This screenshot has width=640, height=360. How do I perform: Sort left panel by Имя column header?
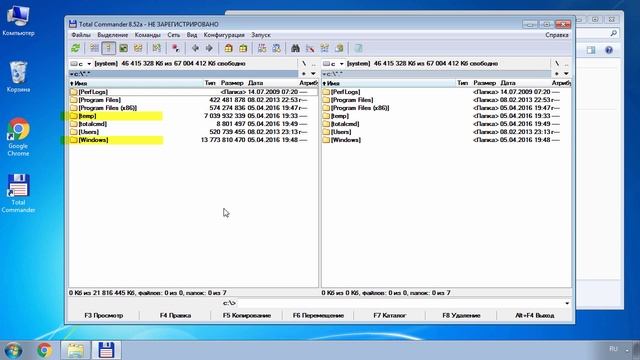tap(136, 83)
